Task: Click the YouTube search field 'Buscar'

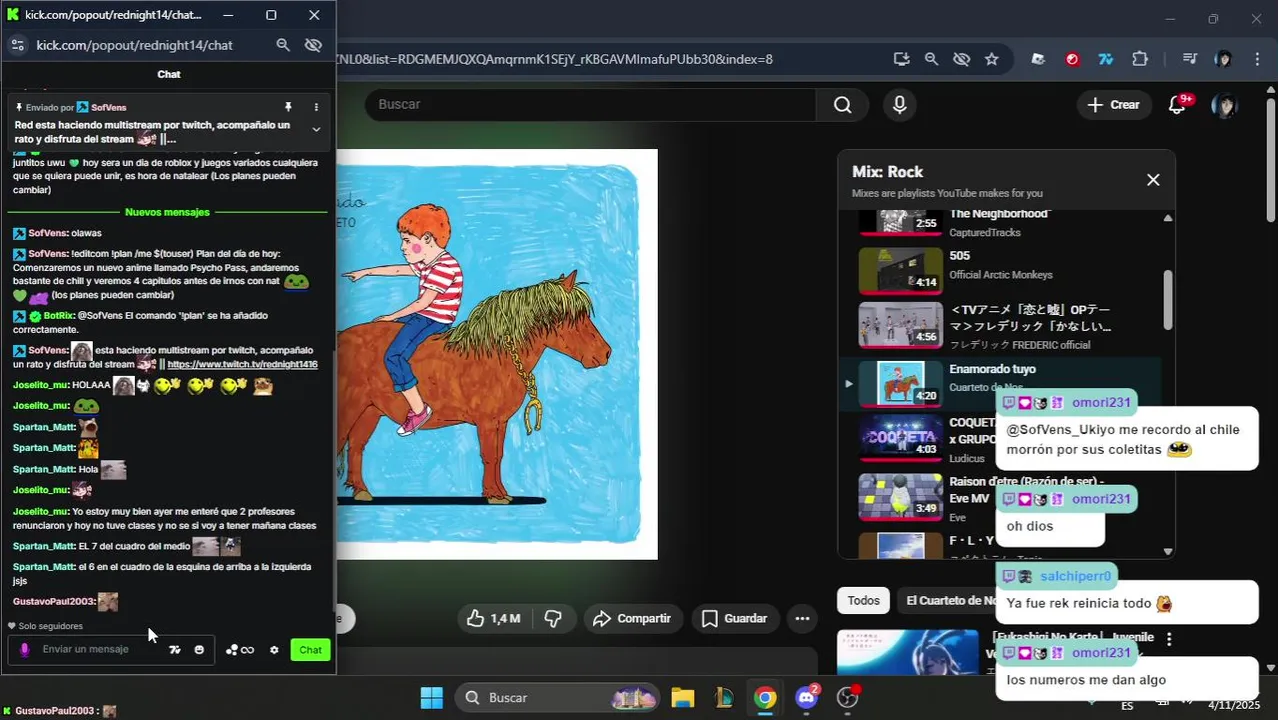Action: point(590,105)
